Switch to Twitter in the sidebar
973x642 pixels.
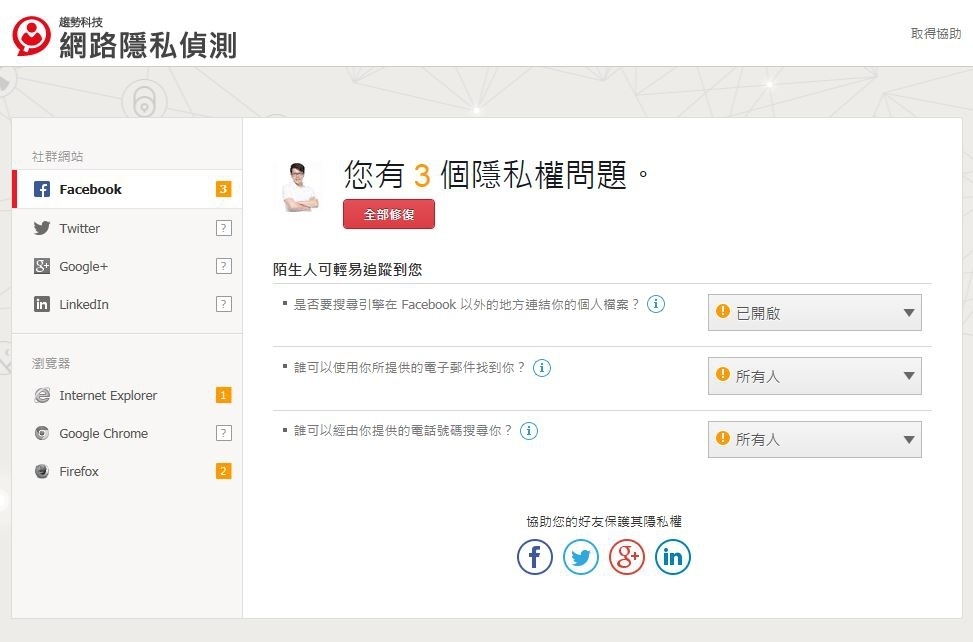click(x=79, y=228)
